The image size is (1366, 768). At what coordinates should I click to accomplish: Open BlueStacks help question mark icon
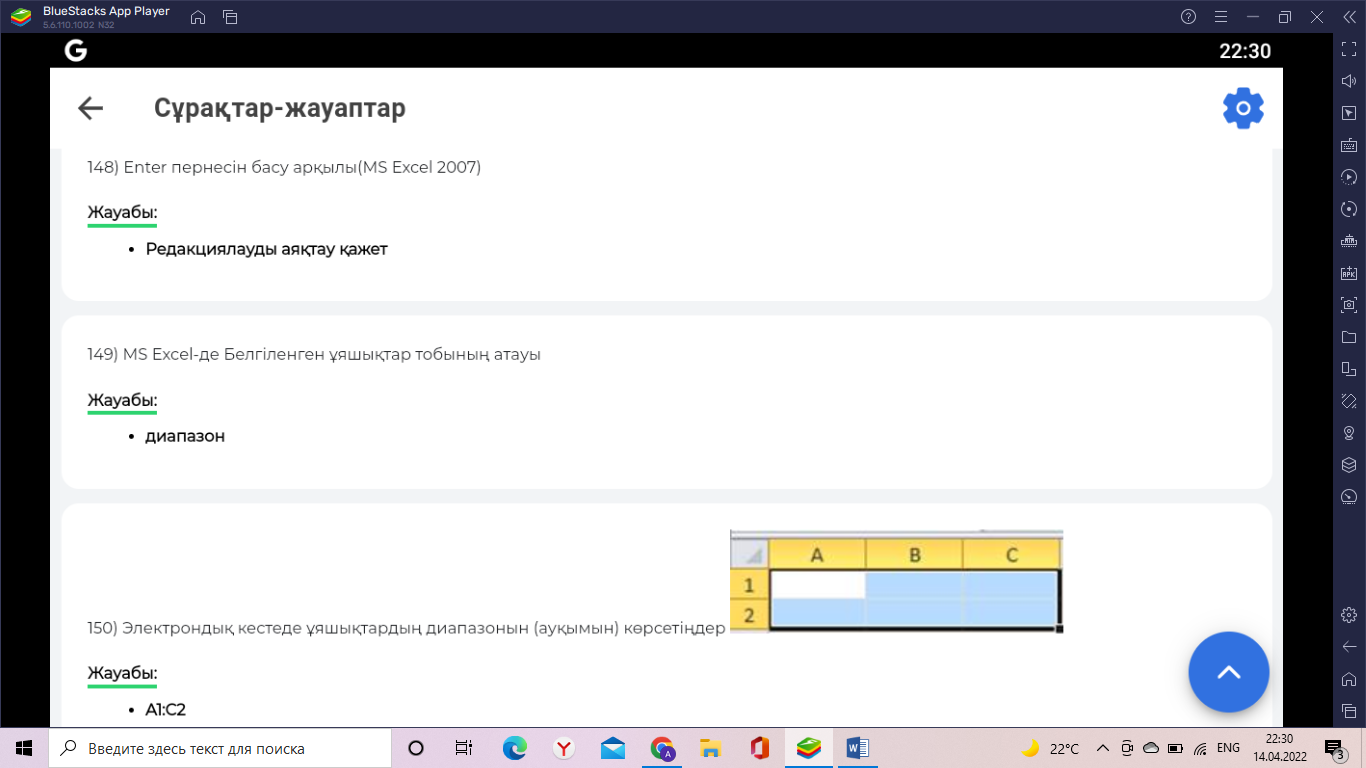click(1188, 17)
